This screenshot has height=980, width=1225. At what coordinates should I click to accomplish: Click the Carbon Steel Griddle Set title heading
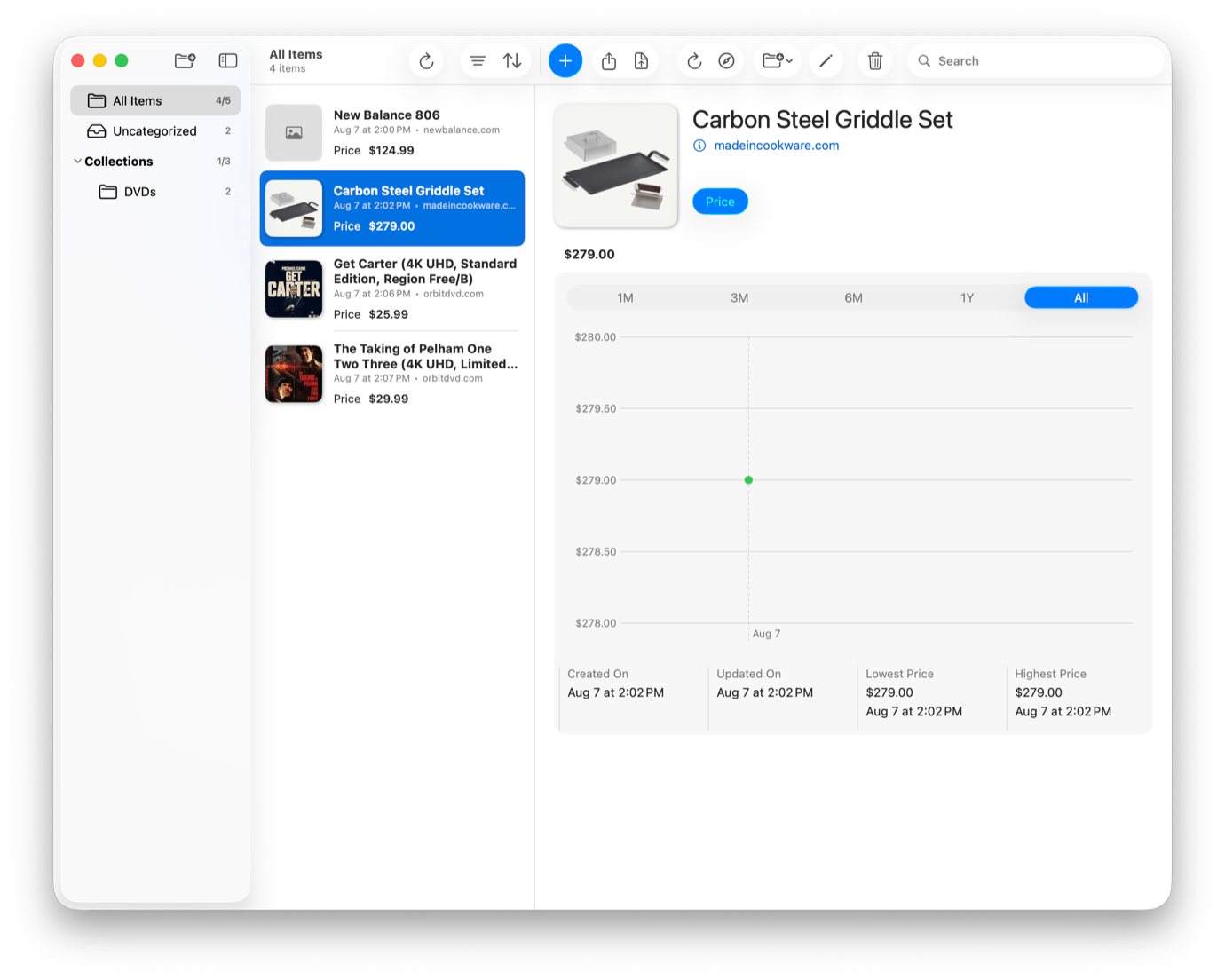click(822, 120)
